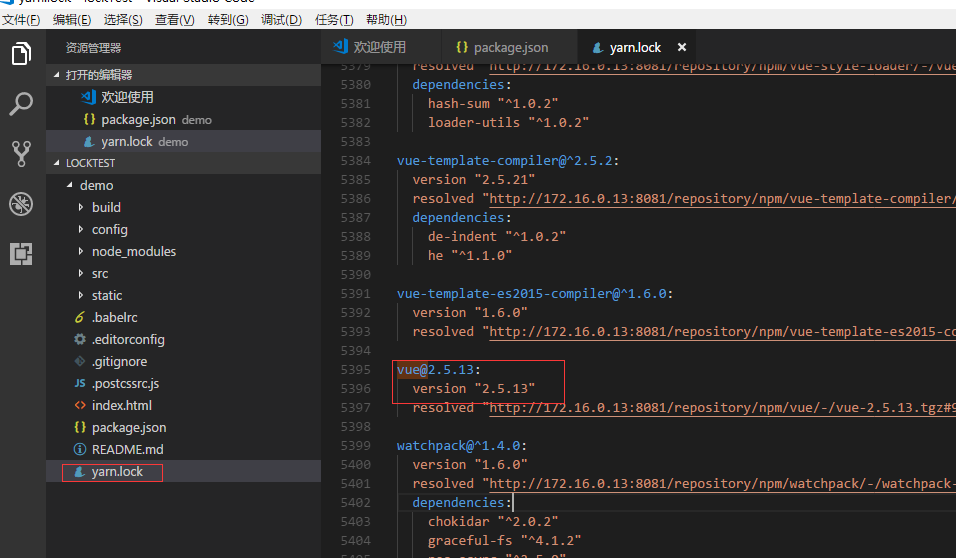The height and width of the screenshot is (558, 956).
Task: Open the vue-template-es2015-compiler resolved URL on line 5393
Action: [722, 332]
